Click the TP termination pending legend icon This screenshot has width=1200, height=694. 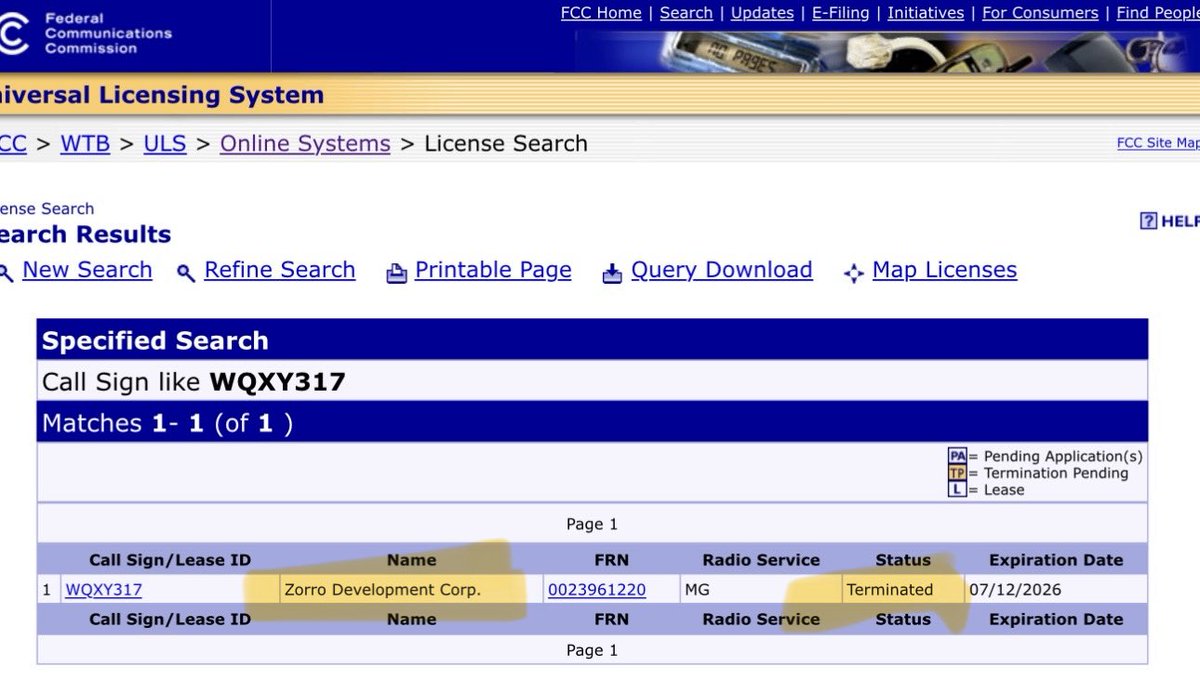pyautogui.click(x=957, y=473)
